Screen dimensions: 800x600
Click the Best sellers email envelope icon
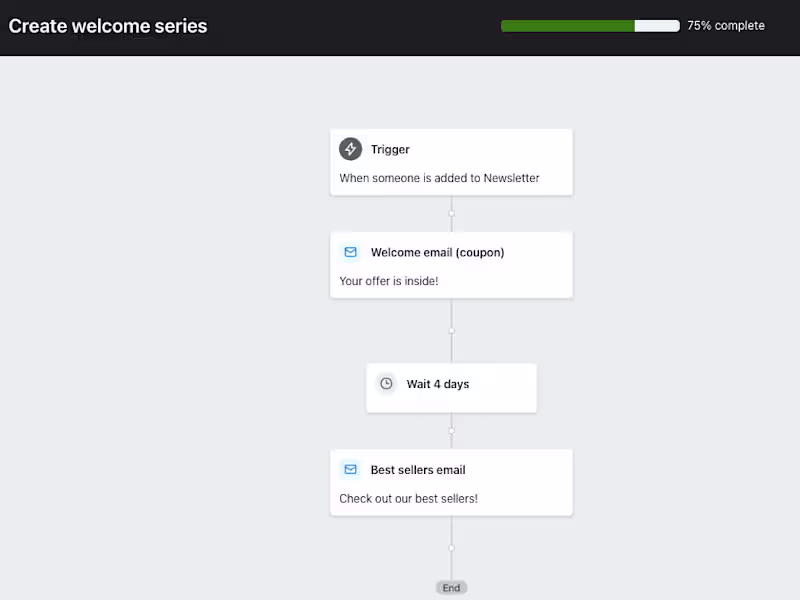[350, 470]
